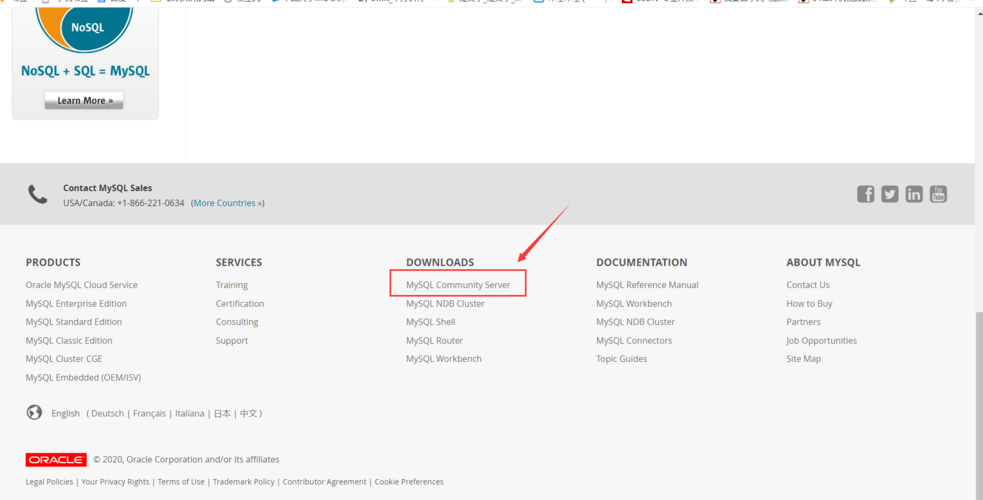Open Terms of Use link
This screenshot has height=500, width=983.
point(181,482)
